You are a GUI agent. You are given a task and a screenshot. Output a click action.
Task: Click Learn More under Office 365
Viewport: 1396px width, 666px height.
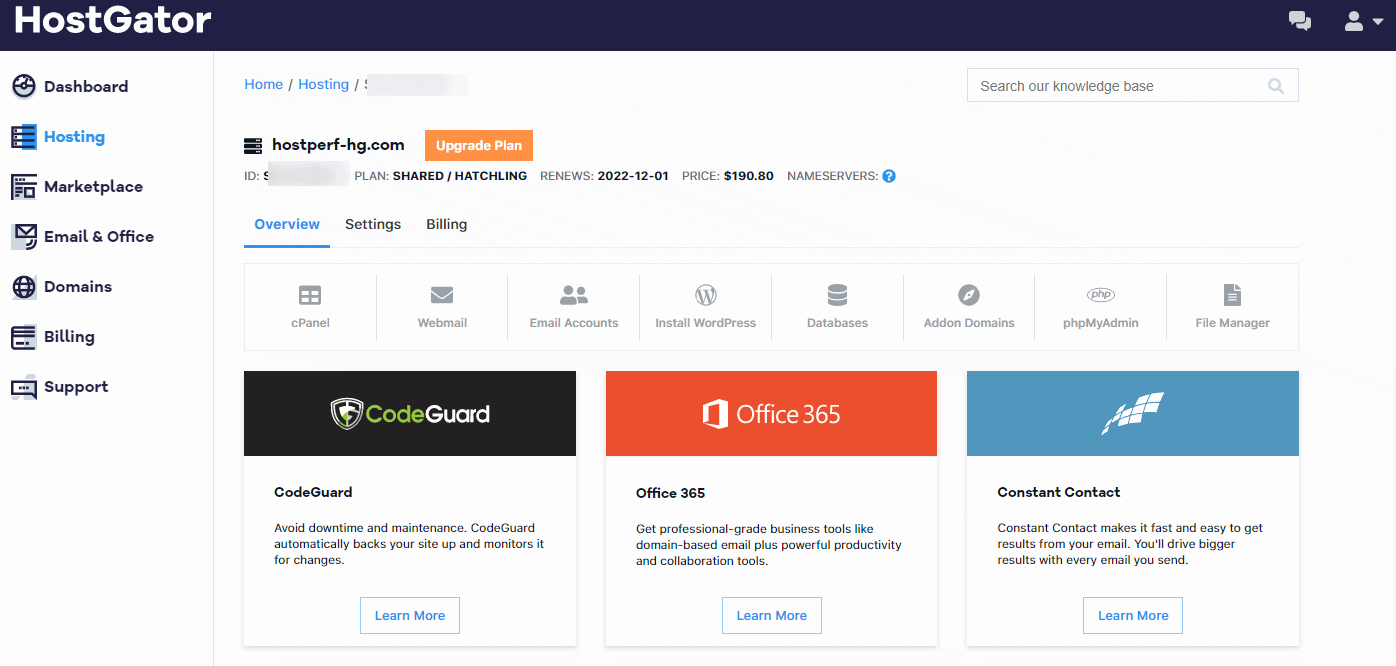click(772, 616)
